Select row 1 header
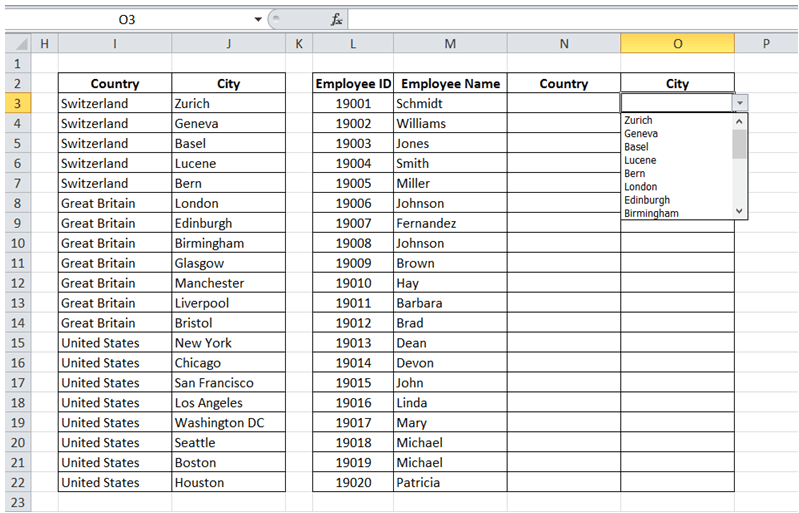This screenshot has width=799, height=513. click(18, 64)
